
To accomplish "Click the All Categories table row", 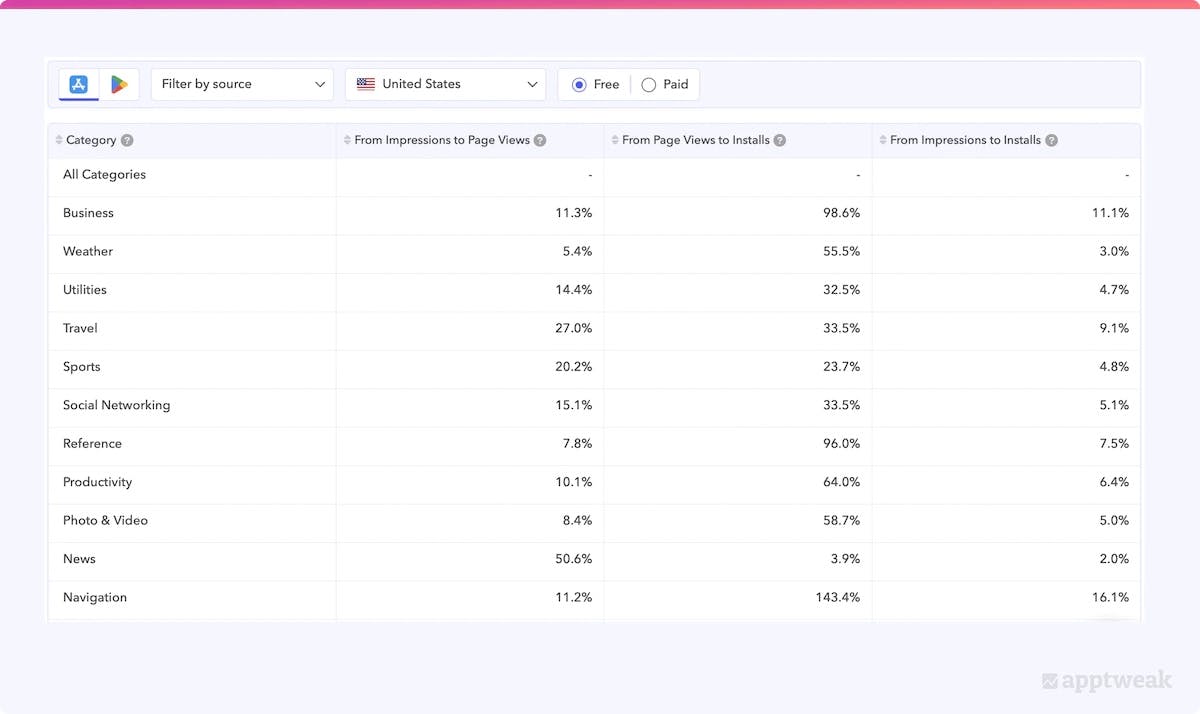I will coord(104,174).
